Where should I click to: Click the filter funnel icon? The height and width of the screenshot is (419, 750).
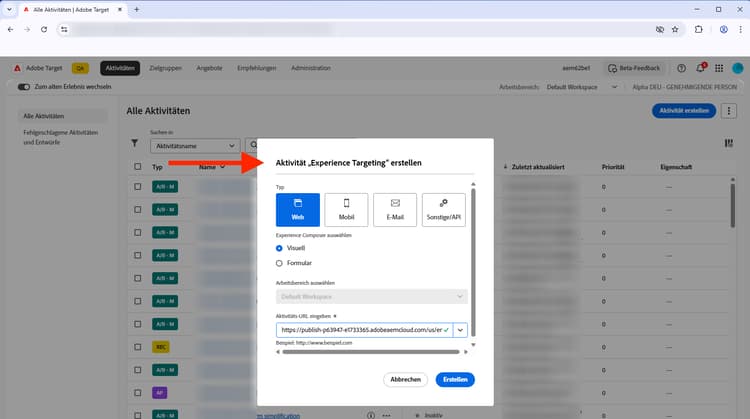[134, 143]
